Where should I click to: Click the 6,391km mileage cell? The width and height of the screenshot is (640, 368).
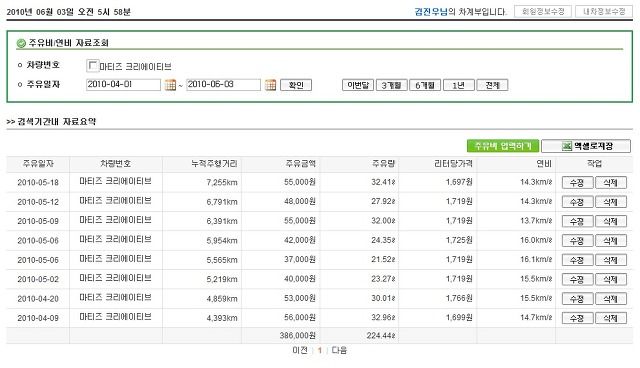pos(222,221)
